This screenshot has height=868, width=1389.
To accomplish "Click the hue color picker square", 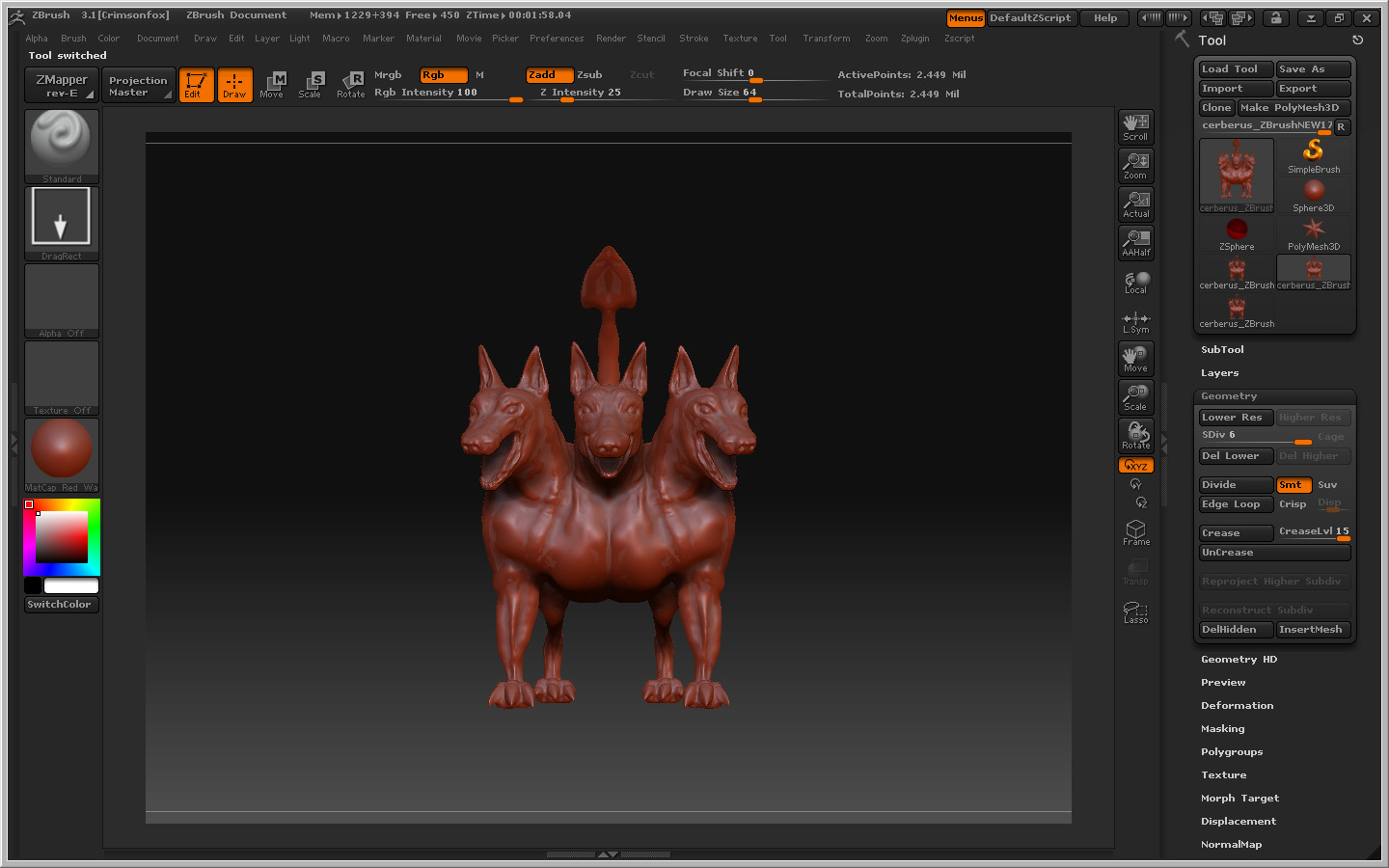I will click(62, 537).
